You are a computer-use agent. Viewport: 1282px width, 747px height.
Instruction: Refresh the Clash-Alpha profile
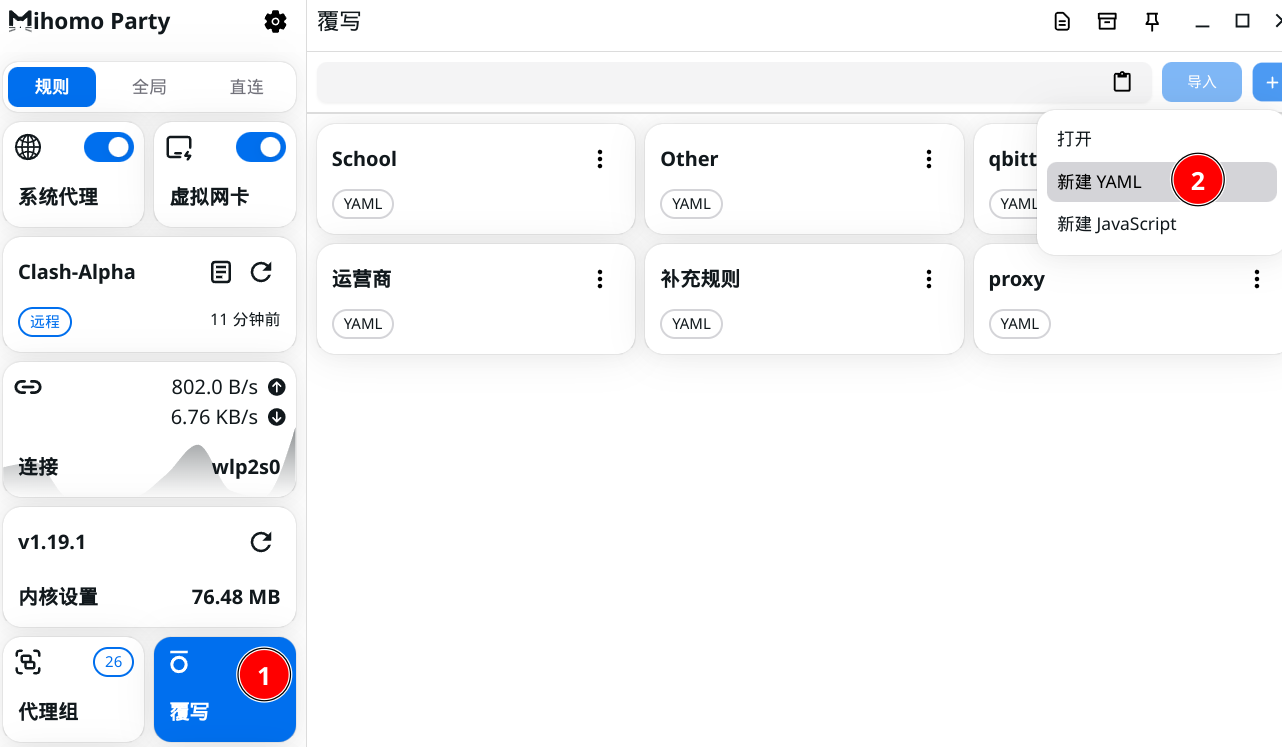(x=261, y=272)
